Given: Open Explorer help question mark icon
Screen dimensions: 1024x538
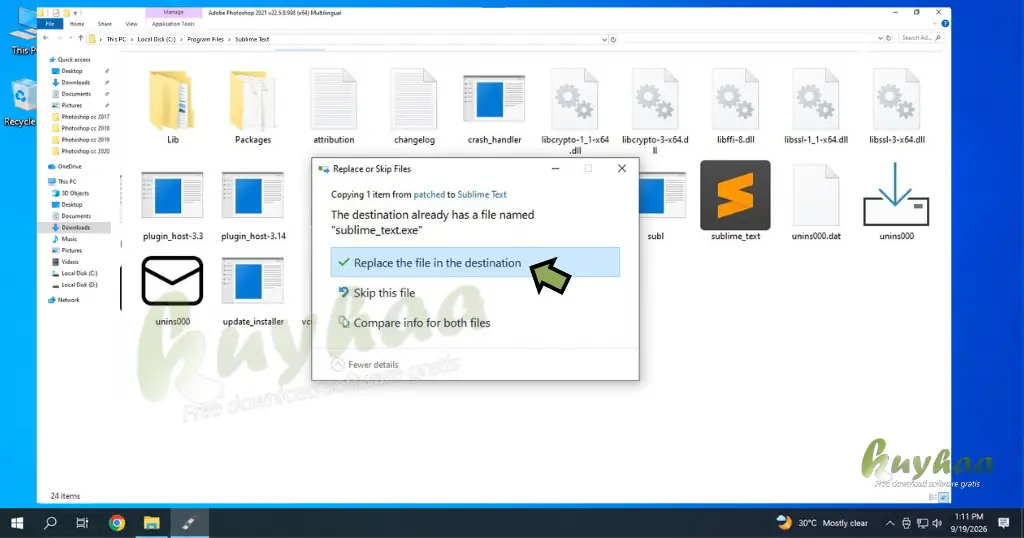Looking at the screenshot, I should tap(945, 24).
